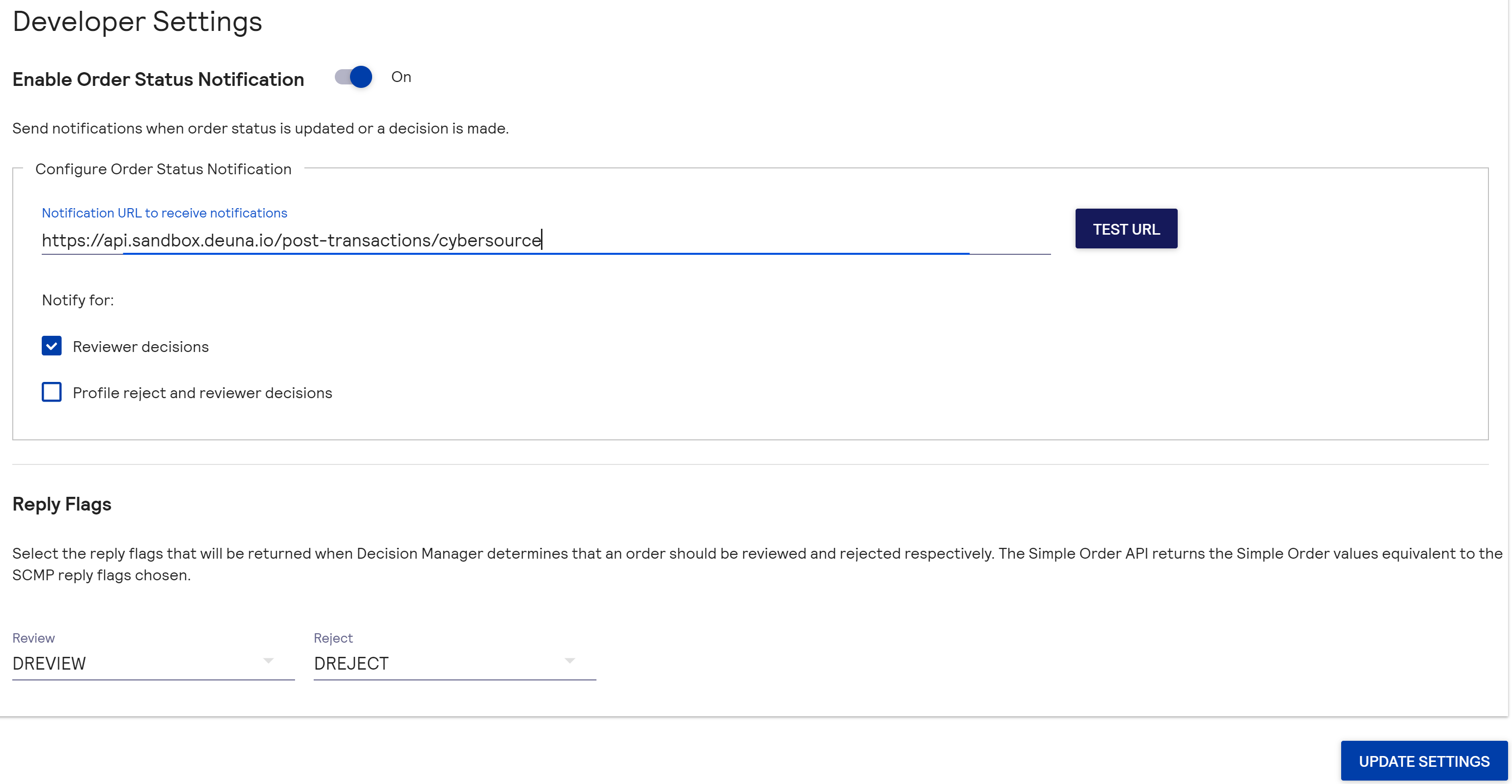The height and width of the screenshot is (784, 1512).
Task: Click the Configure Order Status Notification legend
Action: 163,169
